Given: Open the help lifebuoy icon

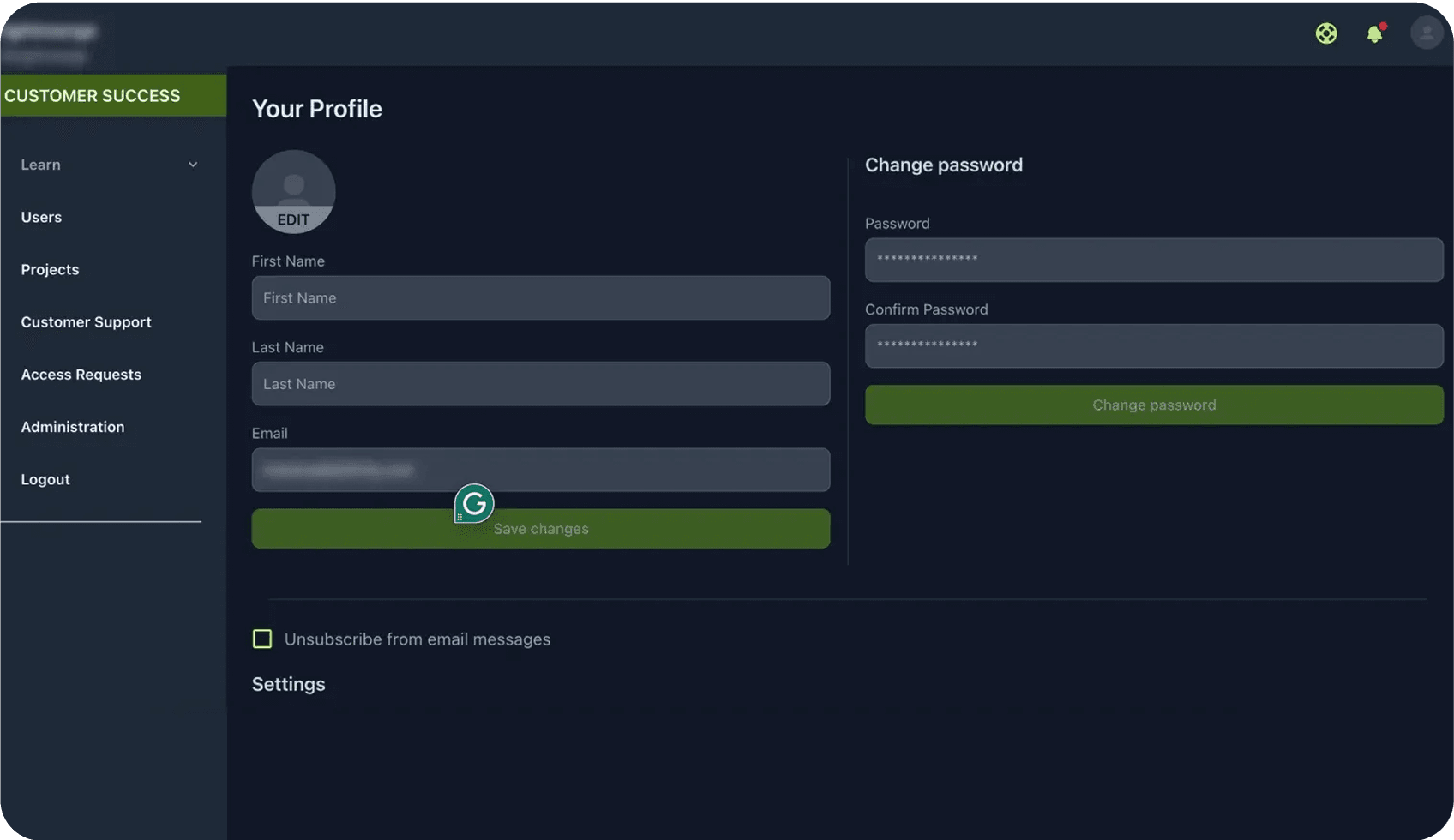Looking at the screenshot, I should [x=1325, y=33].
